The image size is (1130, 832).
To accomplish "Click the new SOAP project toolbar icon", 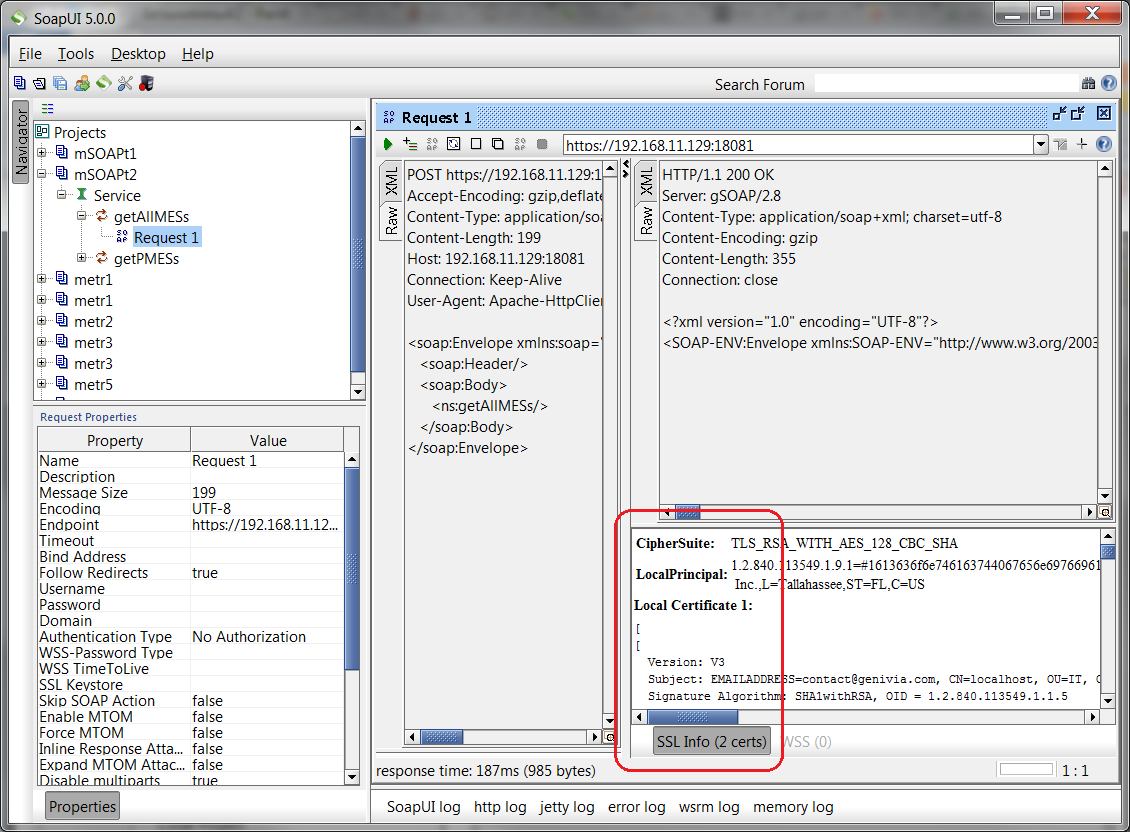I will [x=19, y=84].
